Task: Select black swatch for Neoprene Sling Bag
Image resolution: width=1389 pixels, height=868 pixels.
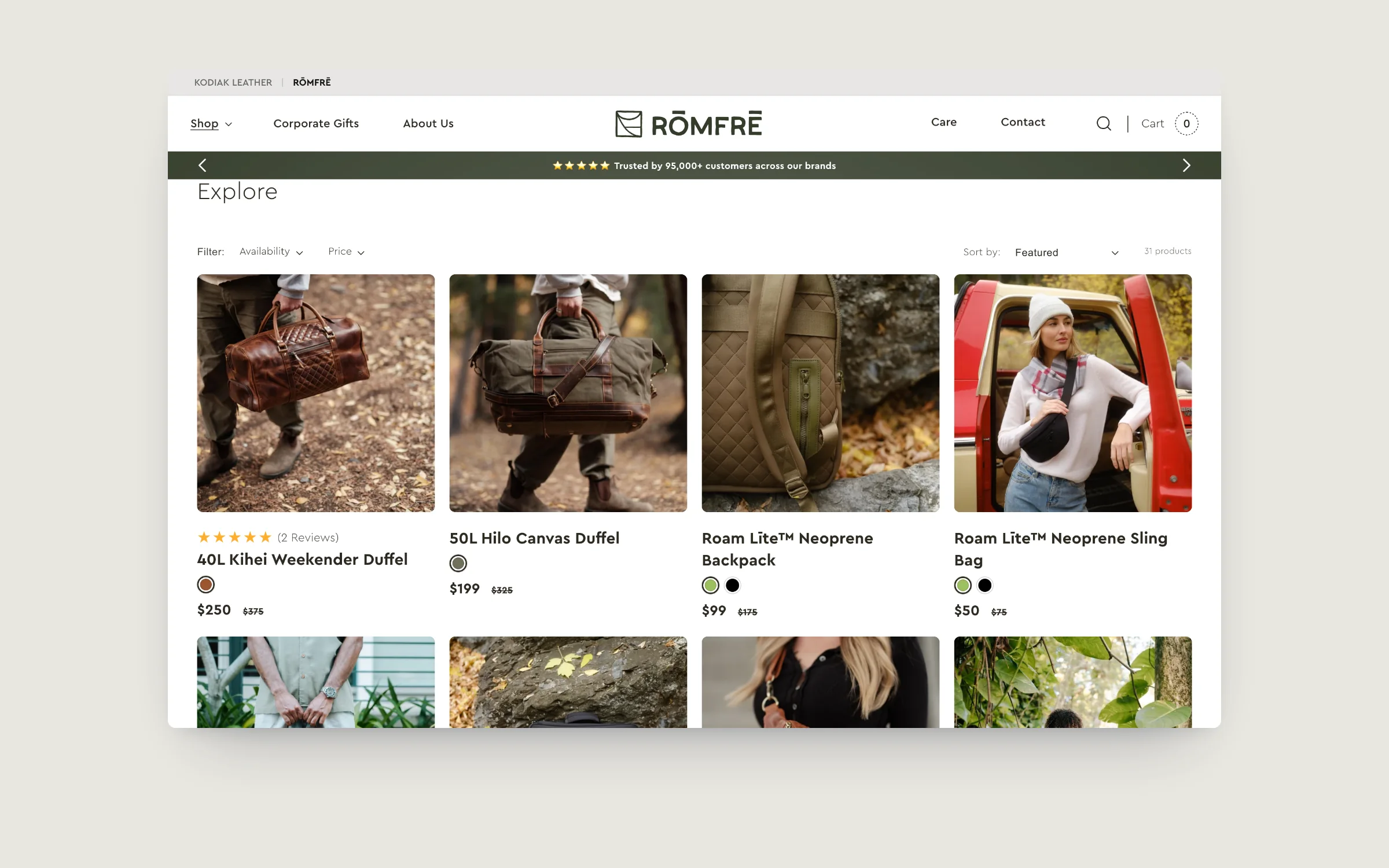Action: [984, 586]
